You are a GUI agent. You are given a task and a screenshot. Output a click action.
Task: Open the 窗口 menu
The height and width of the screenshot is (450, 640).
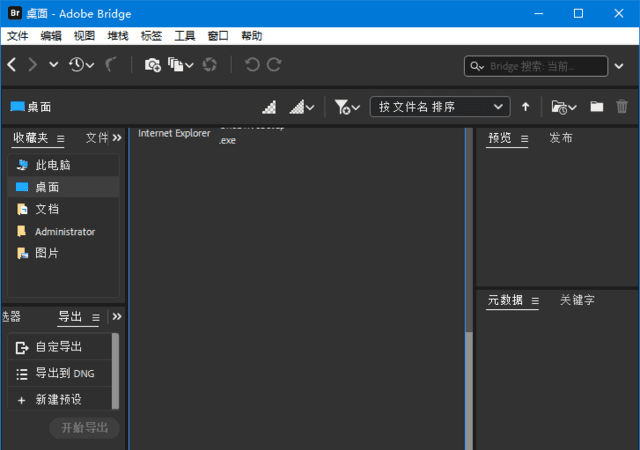click(x=218, y=36)
